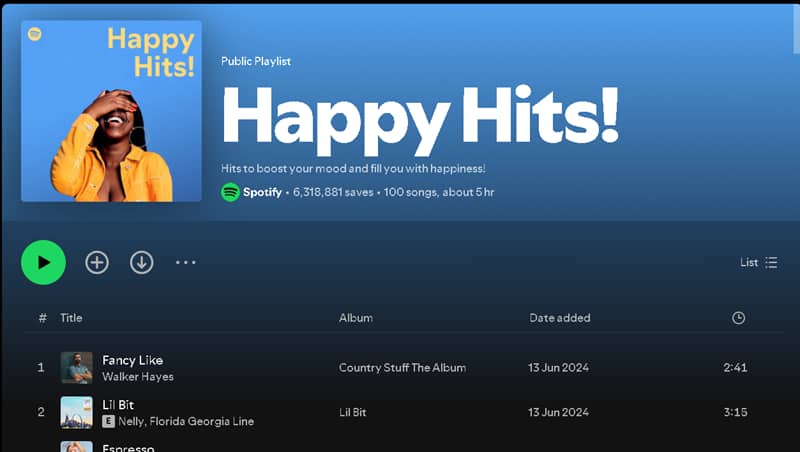Sort playlist by Title column

71,318
